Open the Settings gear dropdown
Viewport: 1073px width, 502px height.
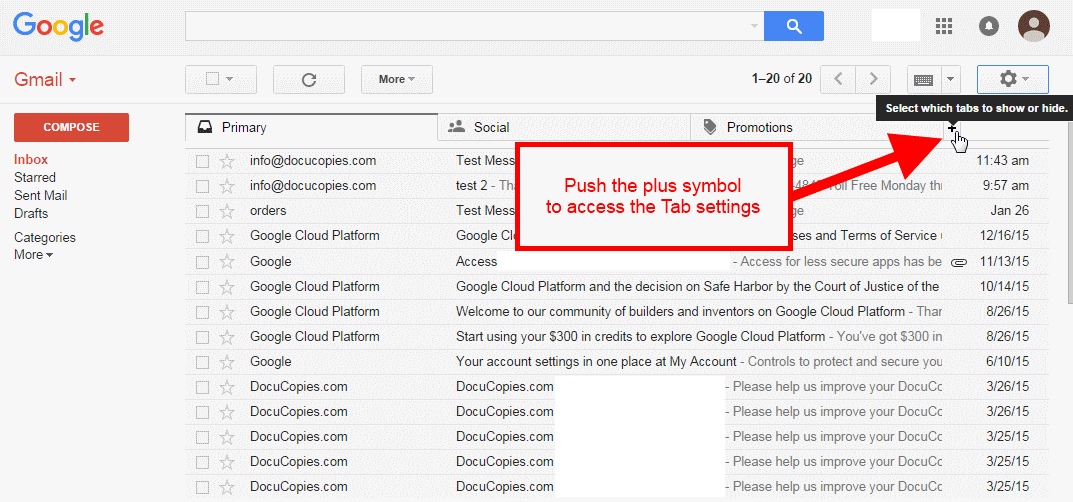pos(1012,79)
